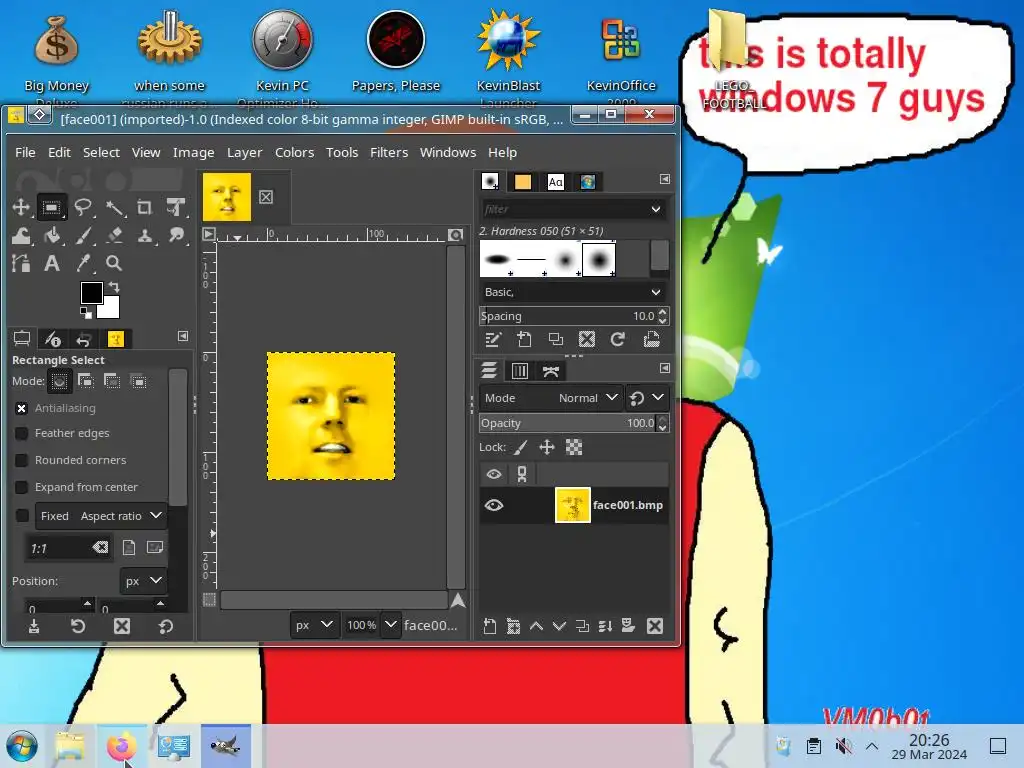Enable the Feather edges checkbox
This screenshot has height=768, width=1024.
pos(22,434)
